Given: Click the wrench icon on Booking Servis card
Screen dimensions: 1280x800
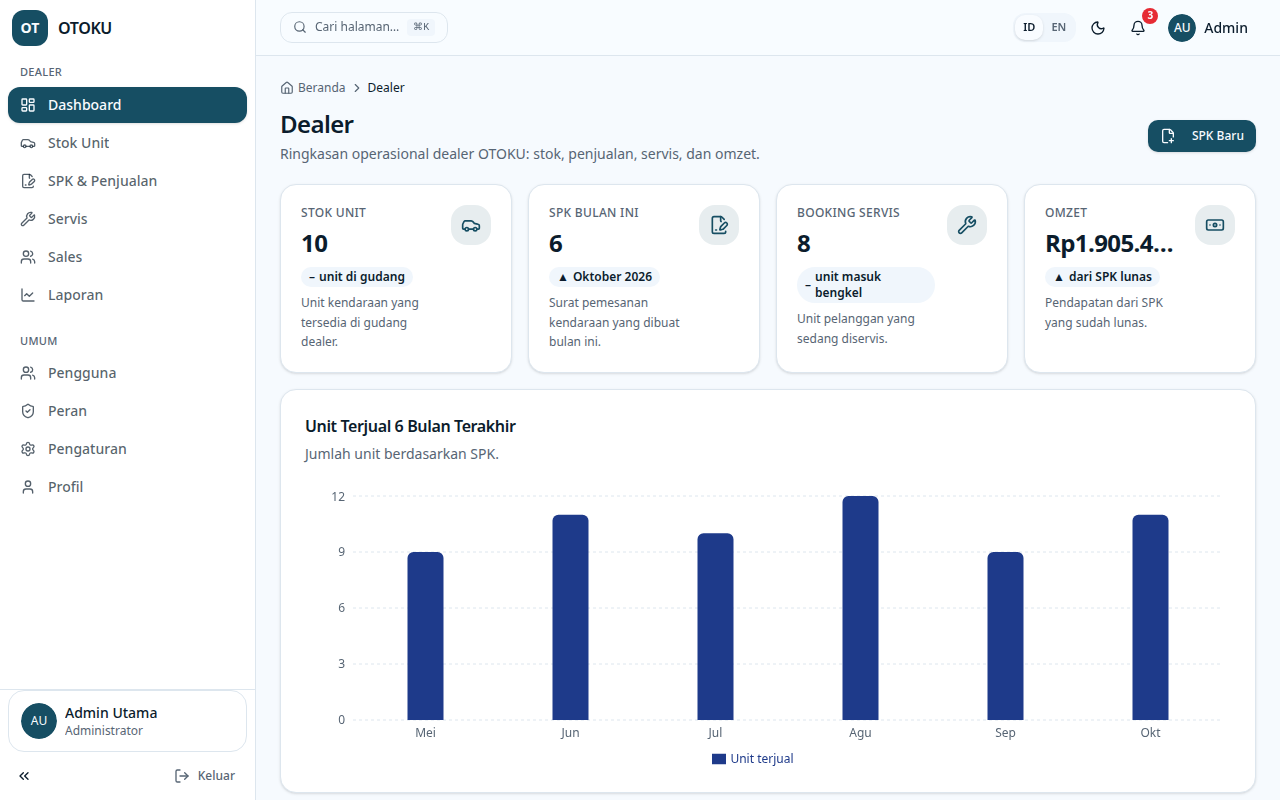Looking at the screenshot, I should (x=967, y=225).
